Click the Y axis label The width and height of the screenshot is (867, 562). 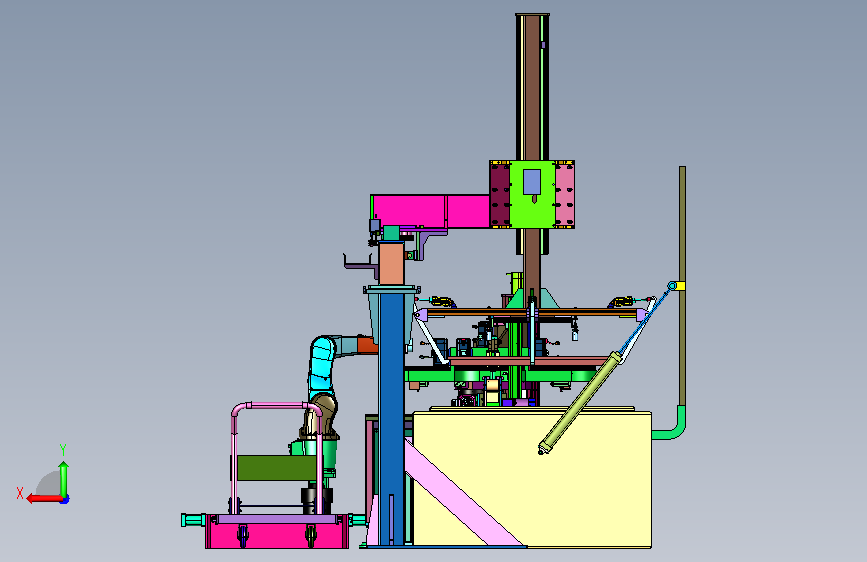63,450
